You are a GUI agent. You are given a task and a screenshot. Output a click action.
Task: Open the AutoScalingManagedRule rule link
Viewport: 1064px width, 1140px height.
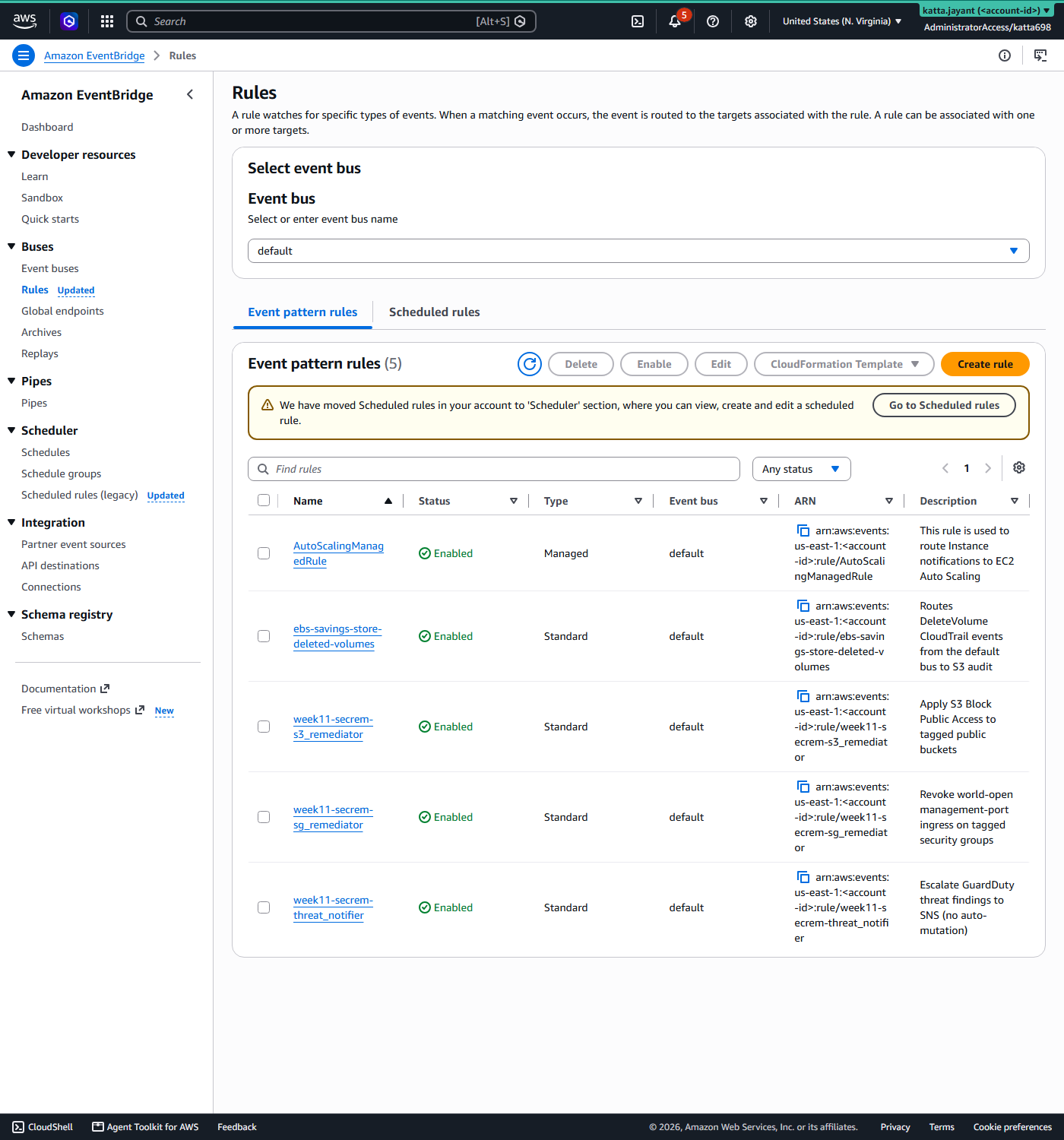pyautogui.click(x=338, y=553)
